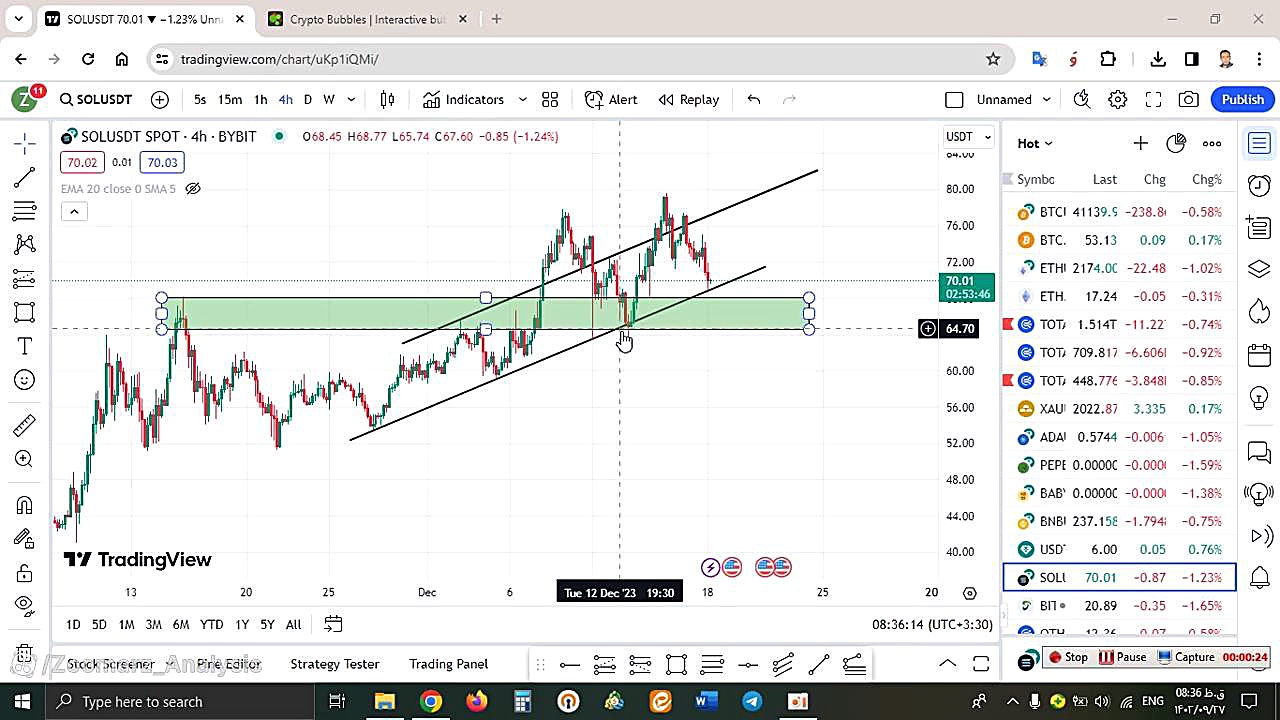Image resolution: width=1280 pixels, height=720 pixels.
Task: Open Telegram from the taskbar
Action: pos(752,701)
